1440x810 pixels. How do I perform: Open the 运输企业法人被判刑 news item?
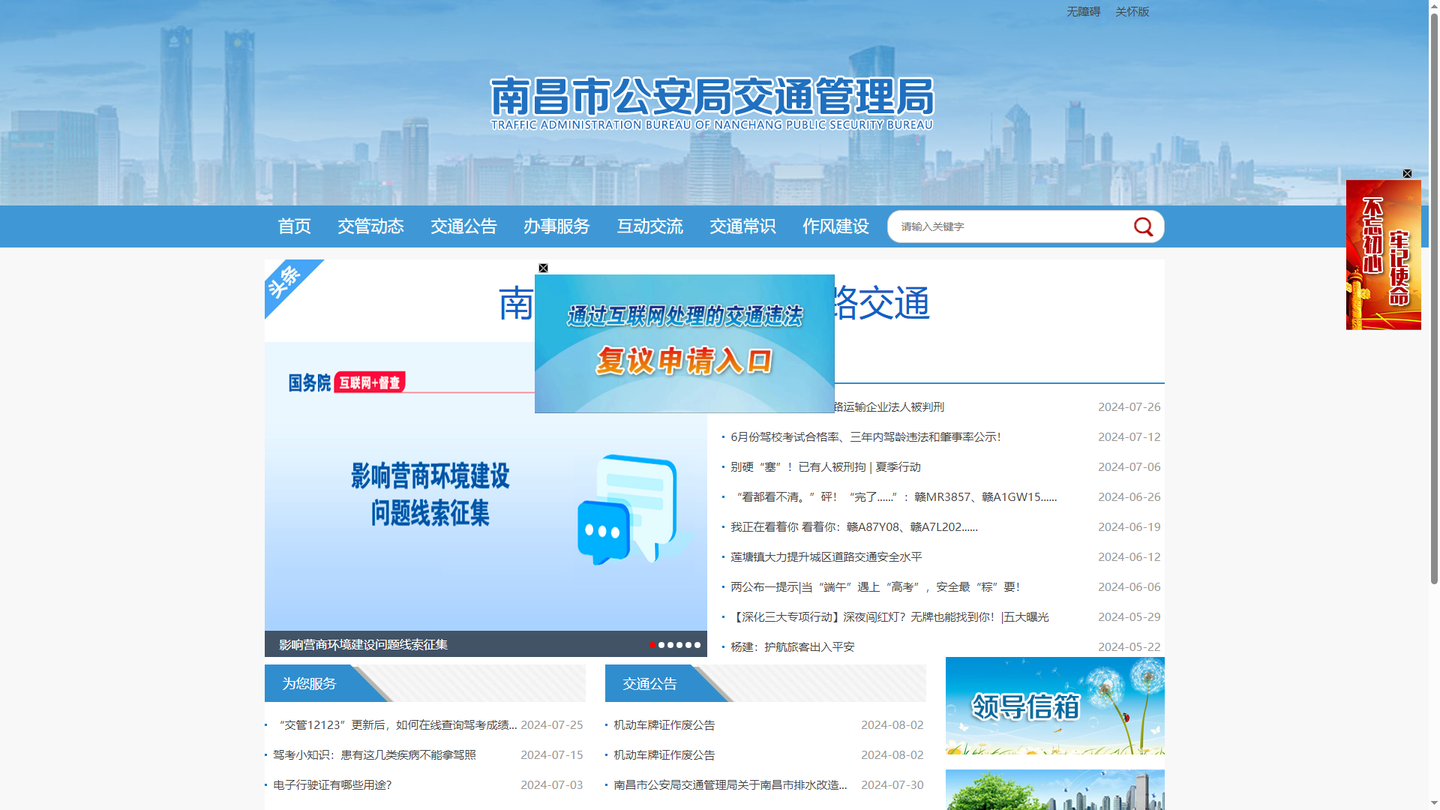[x=889, y=407]
